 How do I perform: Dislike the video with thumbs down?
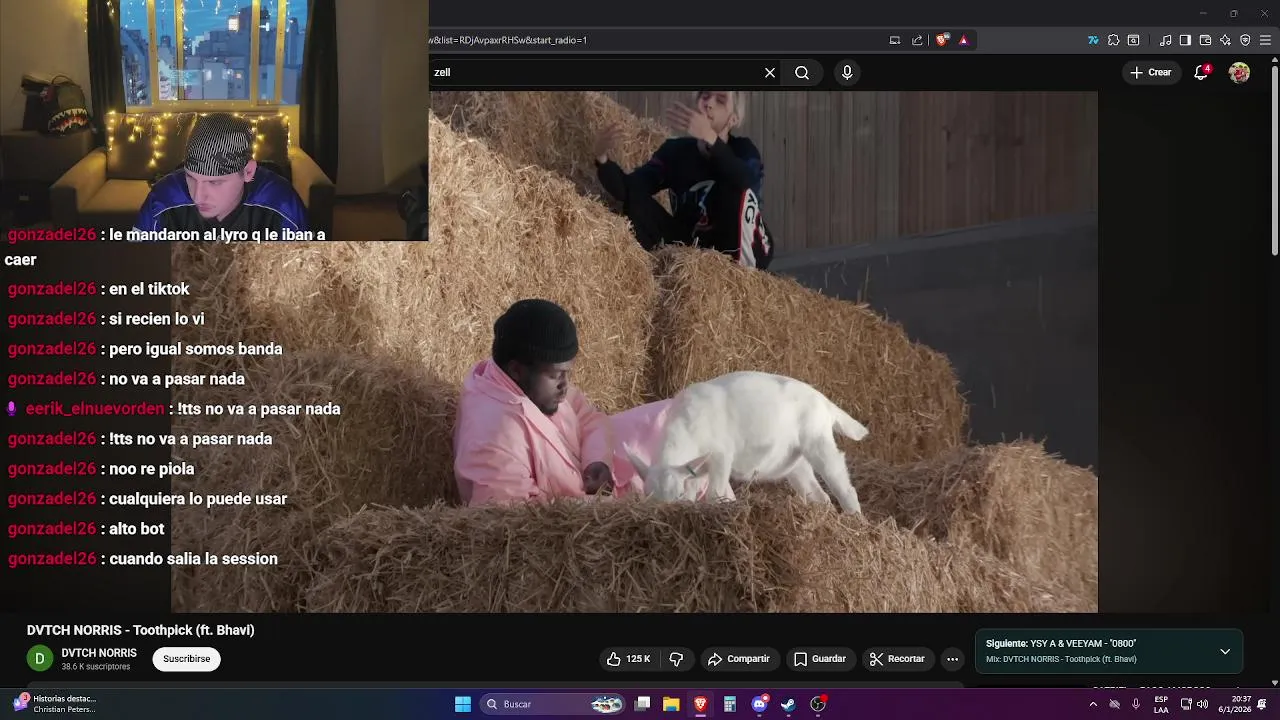pos(676,659)
